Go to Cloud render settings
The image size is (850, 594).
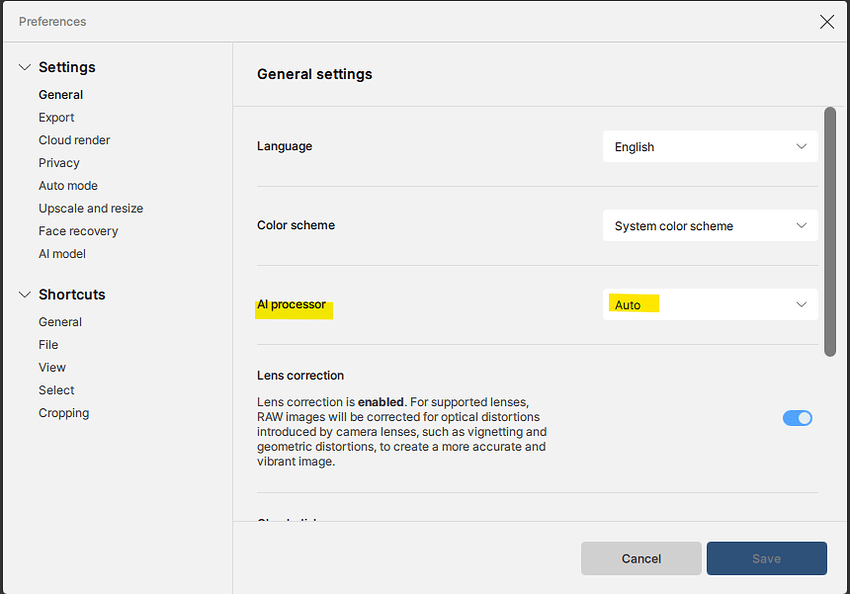(74, 140)
